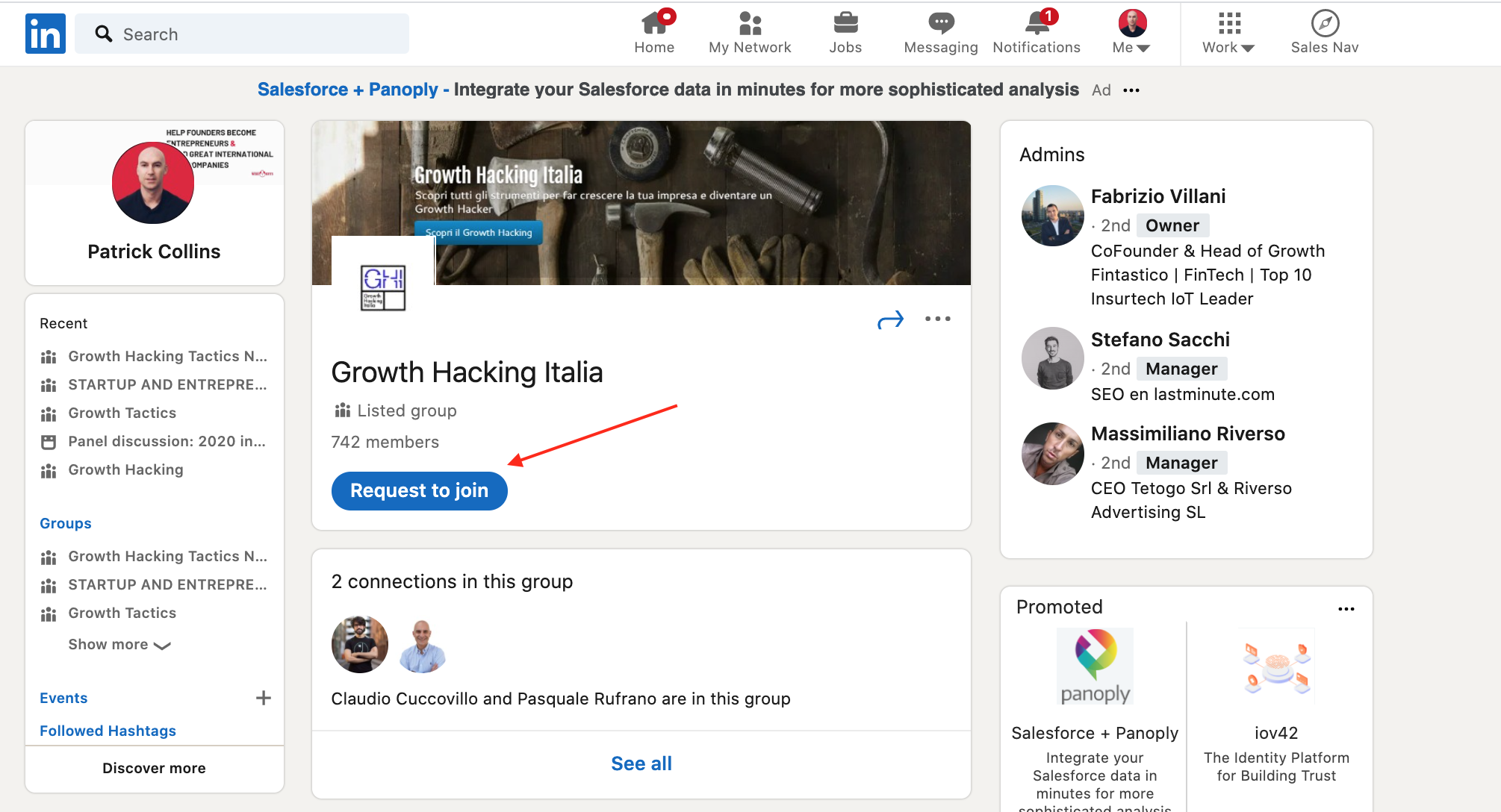Screen dimensions: 1501x812
Task: Click Patrick Collins profile photo
Action: click(x=153, y=183)
